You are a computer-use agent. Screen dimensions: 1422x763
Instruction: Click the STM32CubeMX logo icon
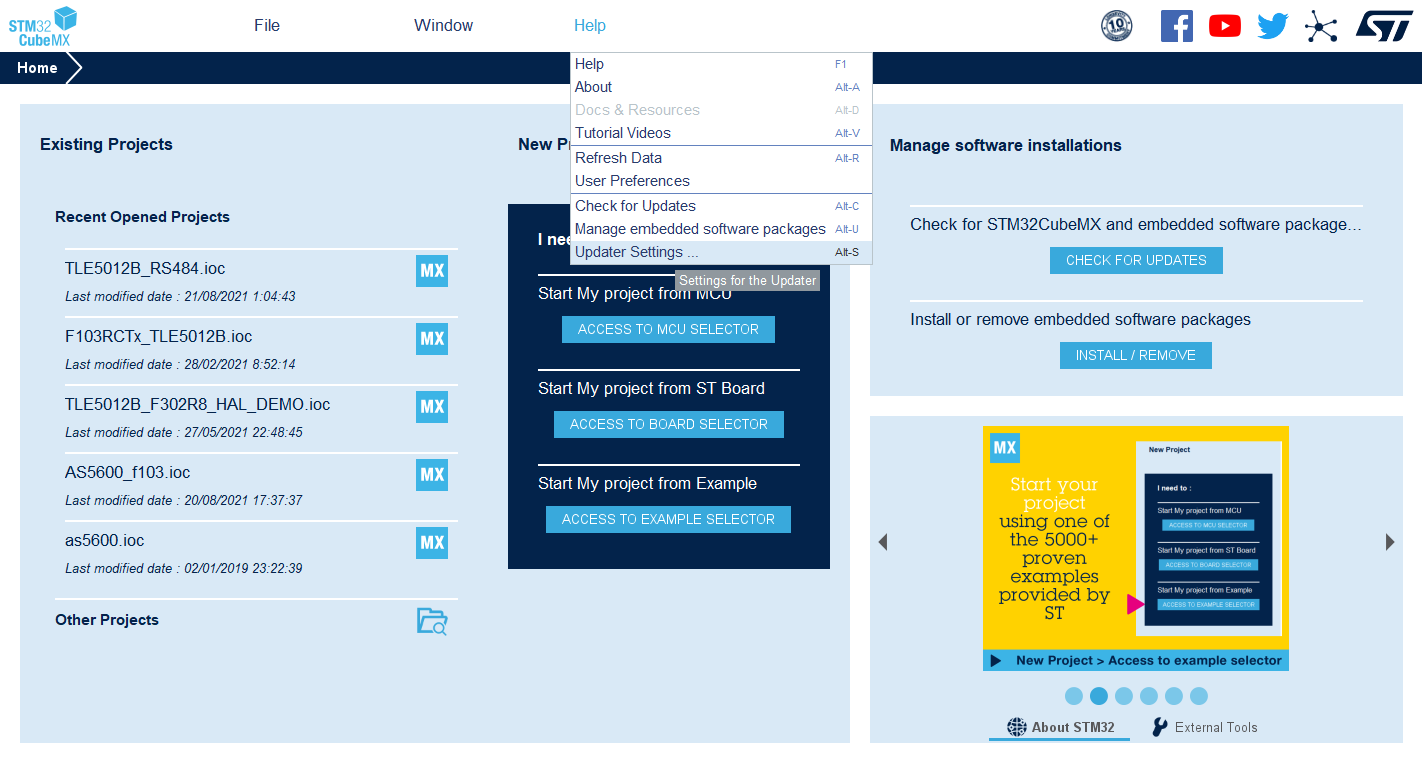43,26
